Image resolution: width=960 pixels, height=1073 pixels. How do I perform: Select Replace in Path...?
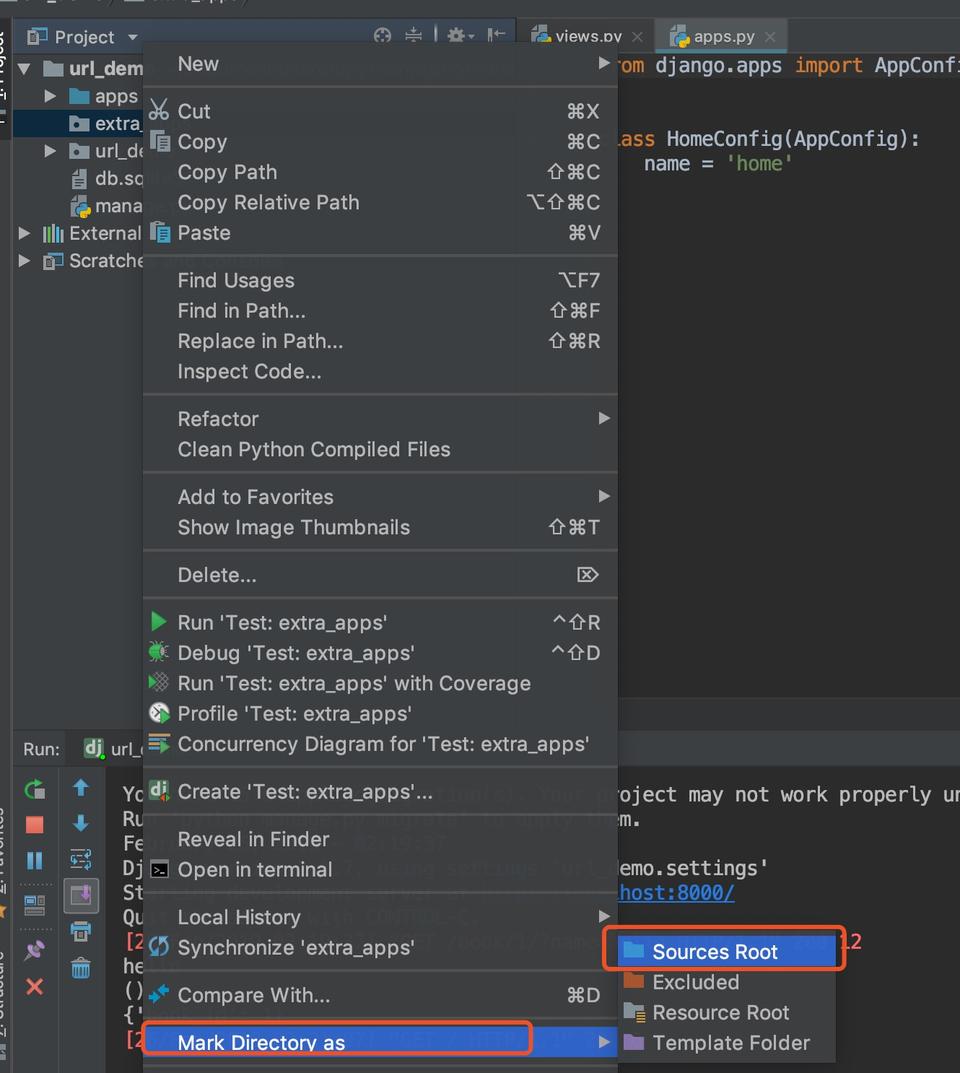point(380,341)
